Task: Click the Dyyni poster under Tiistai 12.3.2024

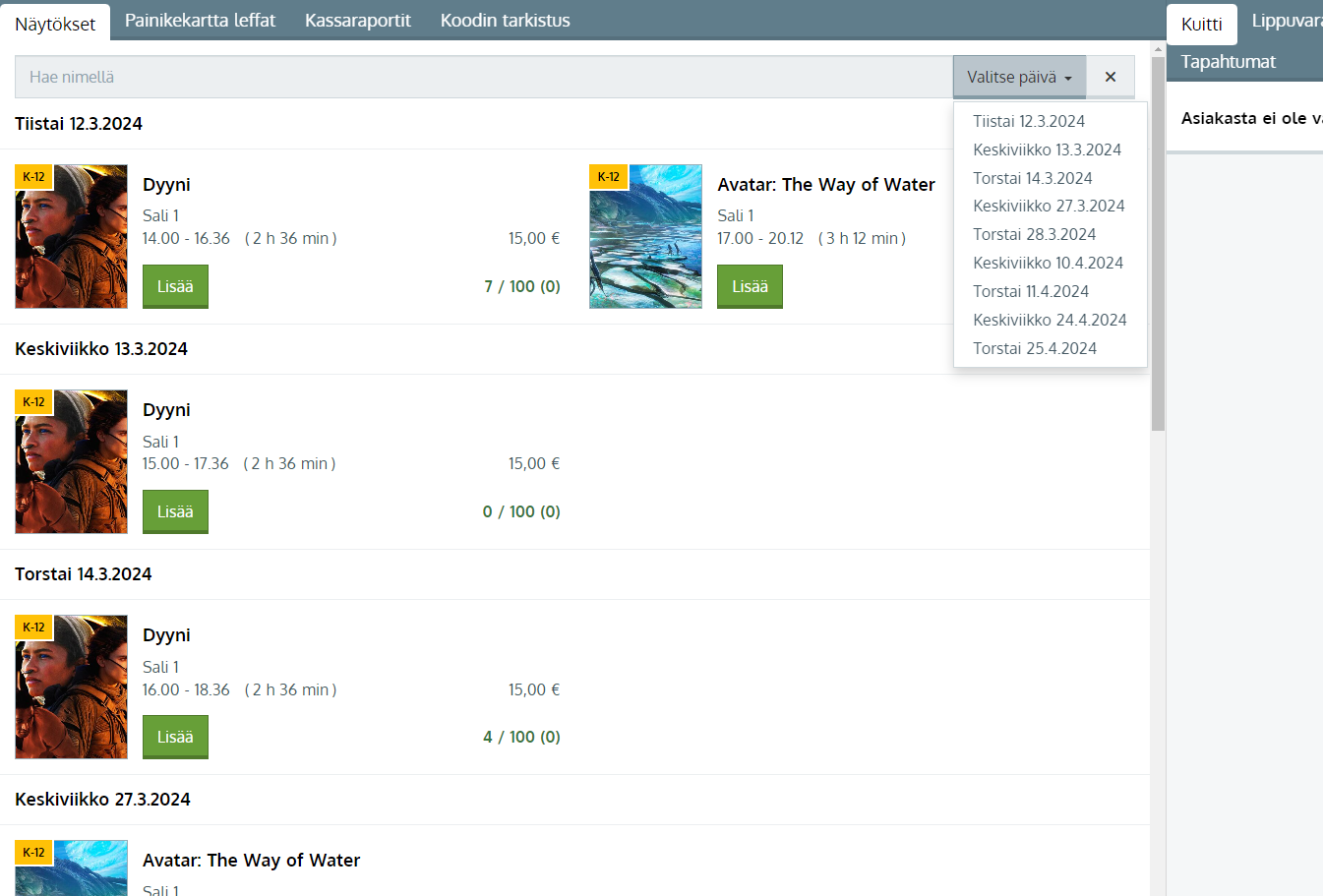Action: tap(71, 237)
